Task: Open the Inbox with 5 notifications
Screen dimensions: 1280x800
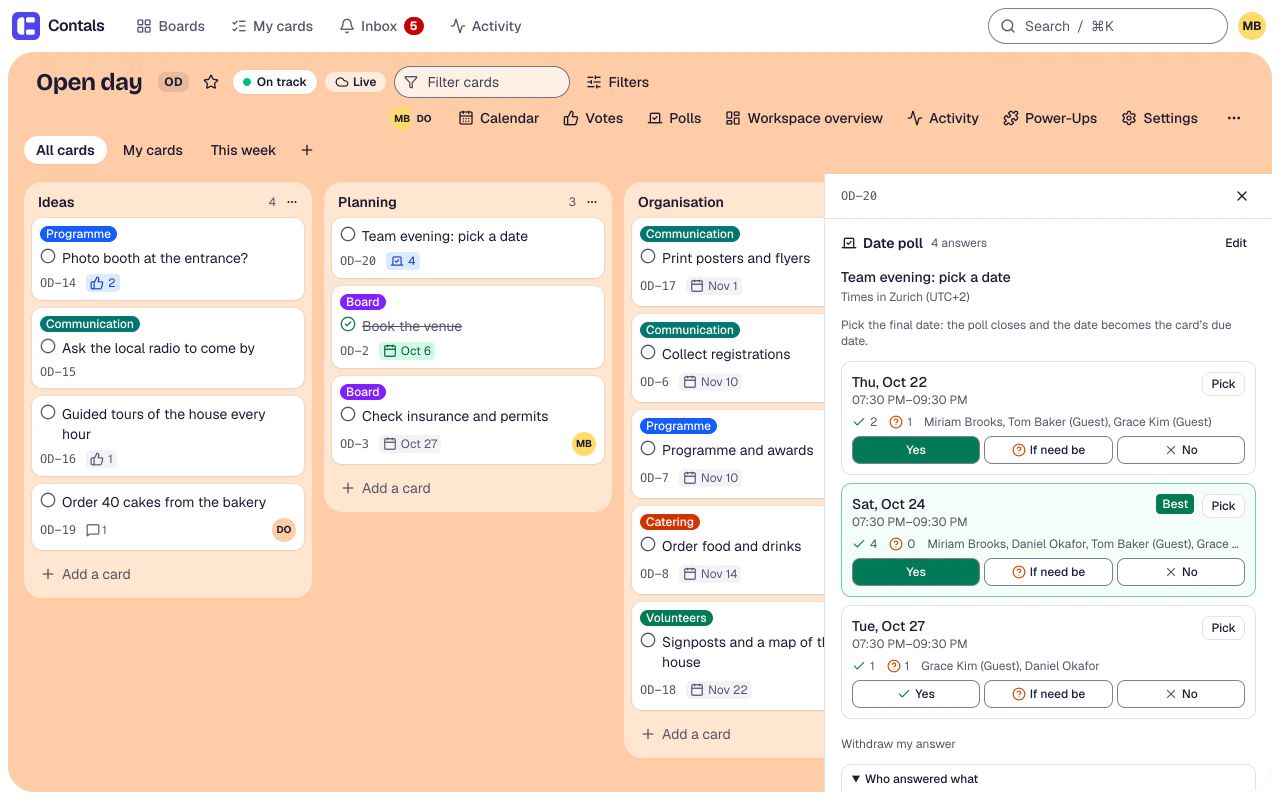Action: 381,26
